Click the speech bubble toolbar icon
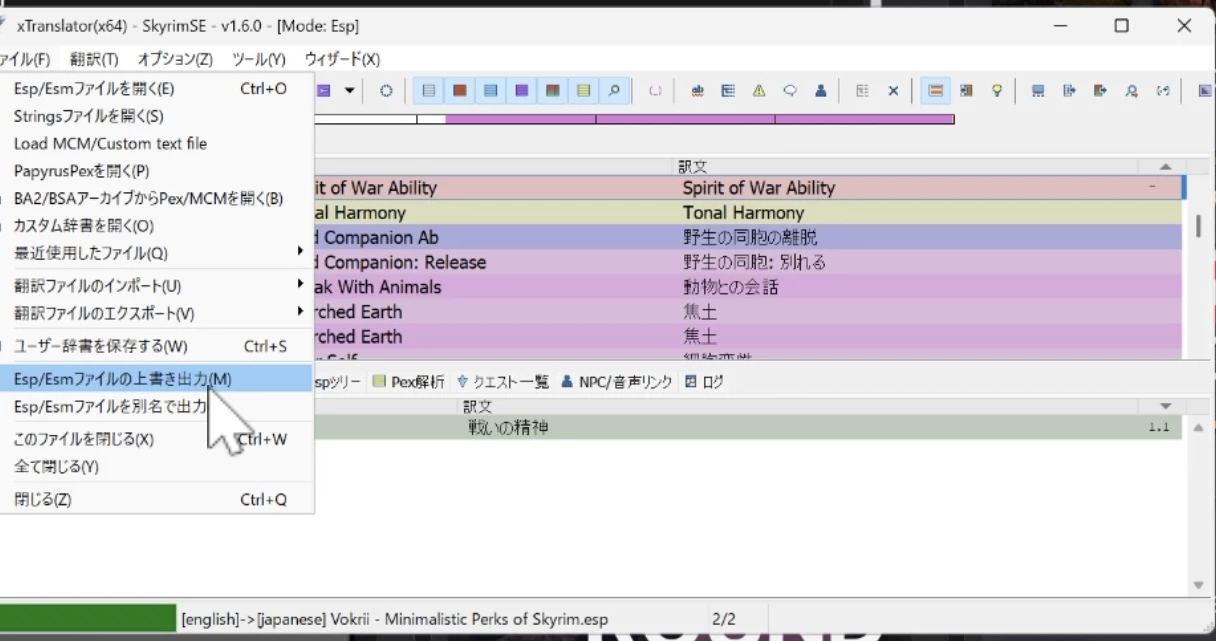 click(790, 91)
